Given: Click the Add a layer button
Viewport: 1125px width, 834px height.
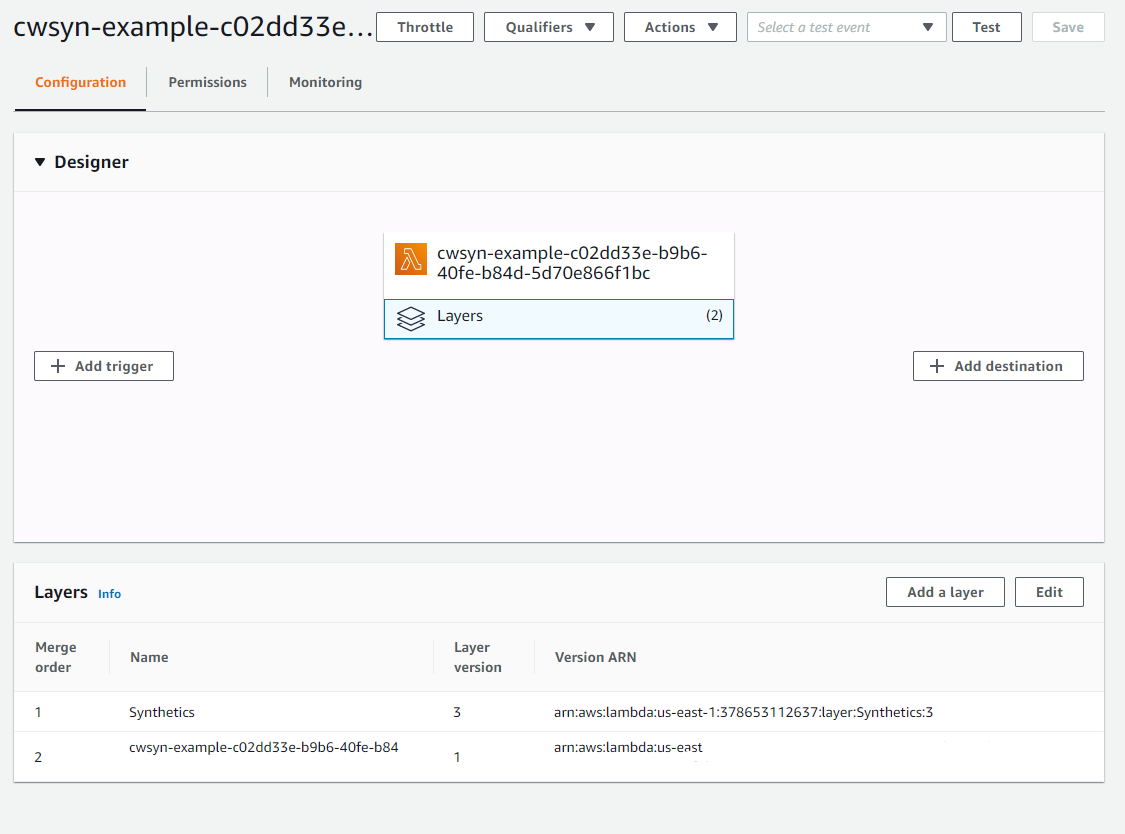Looking at the screenshot, I should click(945, 592).
